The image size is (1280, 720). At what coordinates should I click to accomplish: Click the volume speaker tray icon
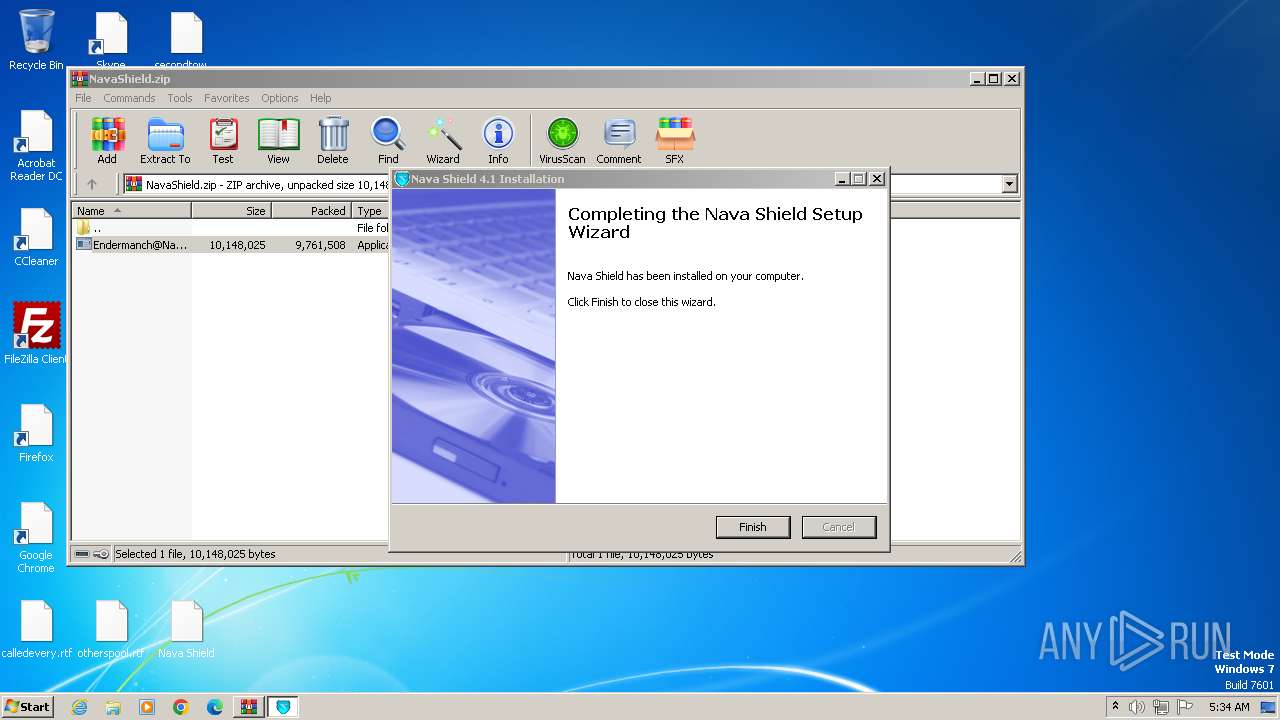pos(1137,707)
